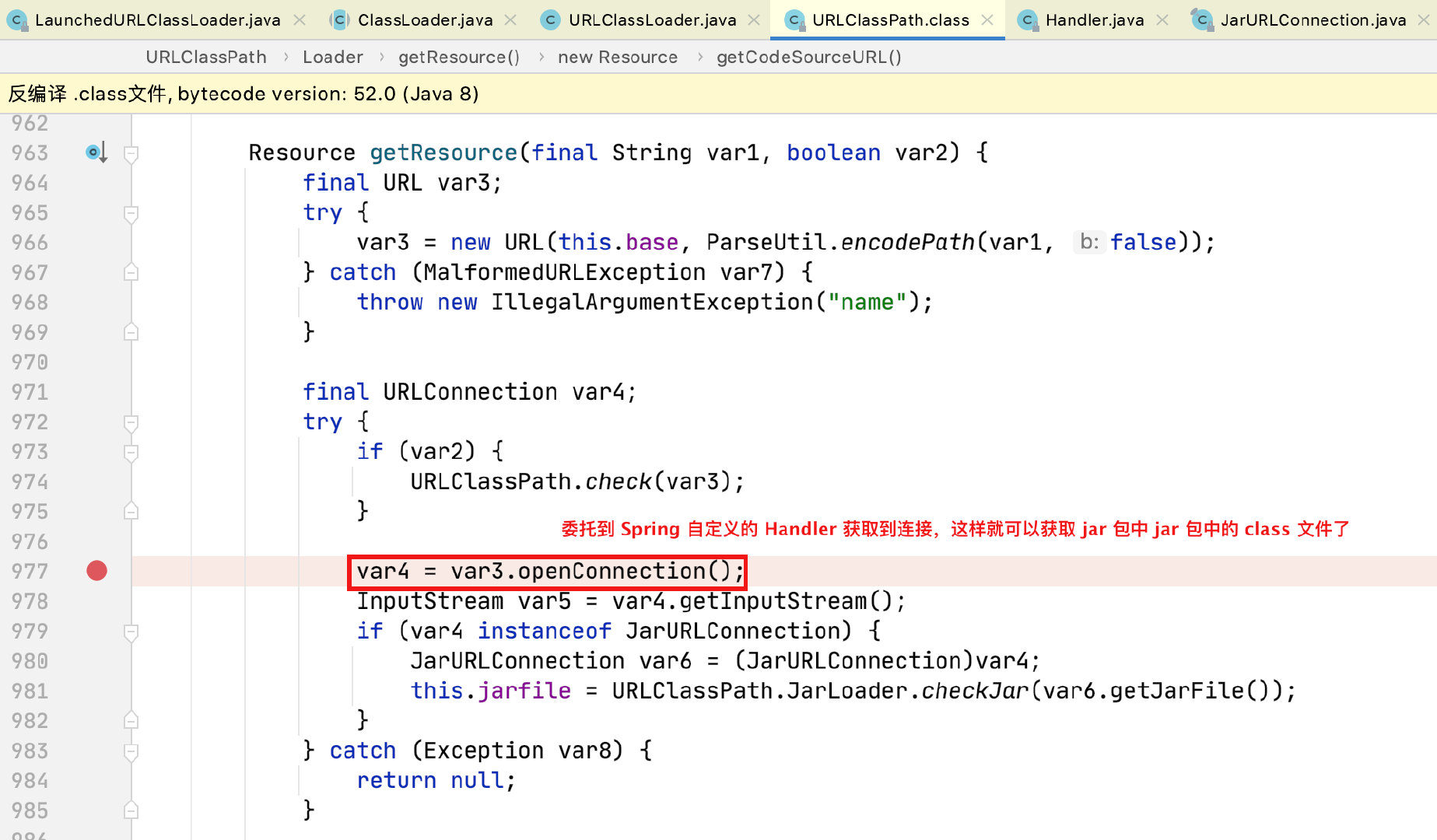This screenshot has width=1437, height=840.
Task: Jump to getResource() breadcrumb item
Action: click(x=459, y=58)
